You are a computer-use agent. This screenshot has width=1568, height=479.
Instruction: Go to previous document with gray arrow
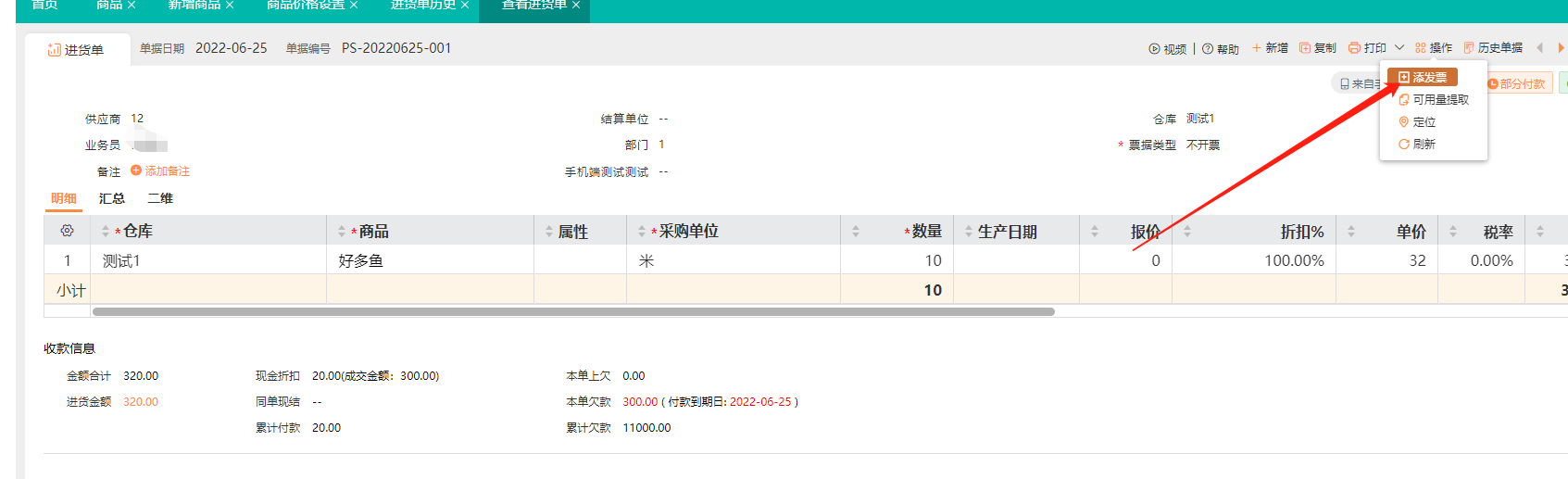(1539, 48)
